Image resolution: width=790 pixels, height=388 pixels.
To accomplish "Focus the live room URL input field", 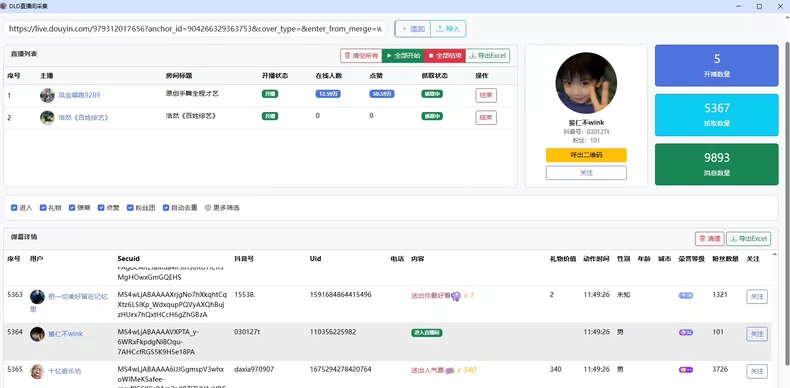I will pos(194,29).
